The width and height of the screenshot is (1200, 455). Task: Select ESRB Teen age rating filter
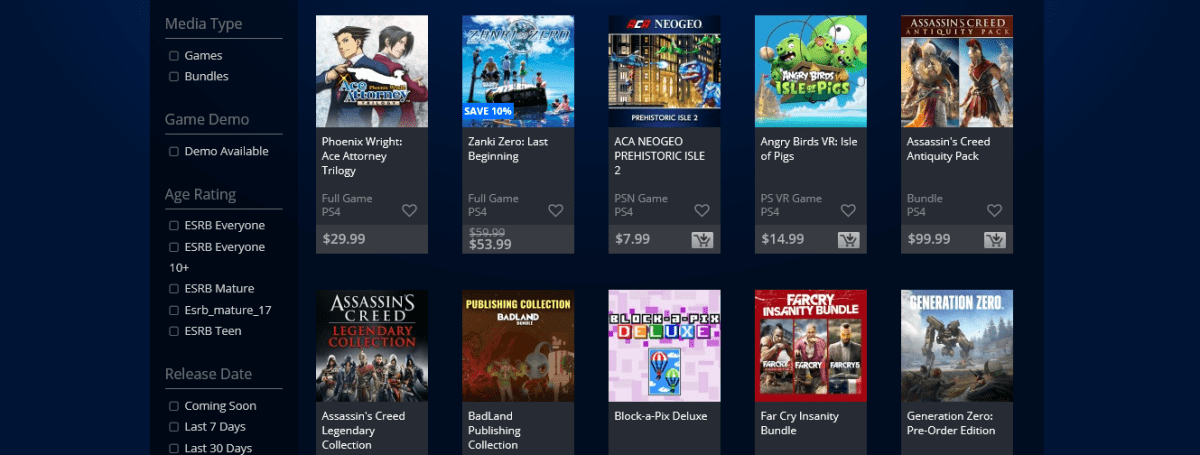[x=174, y=331]
